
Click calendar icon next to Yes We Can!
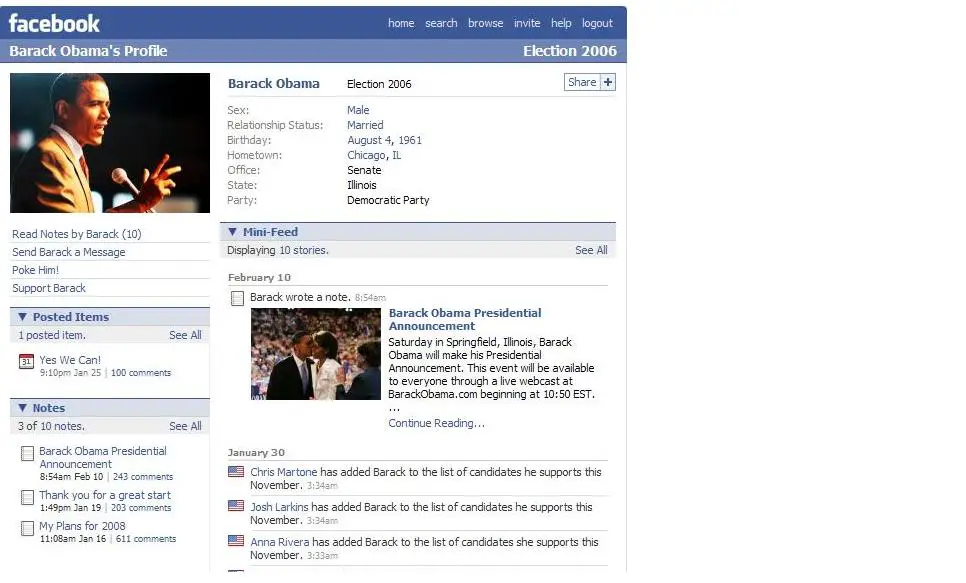(x=26, y=361)
